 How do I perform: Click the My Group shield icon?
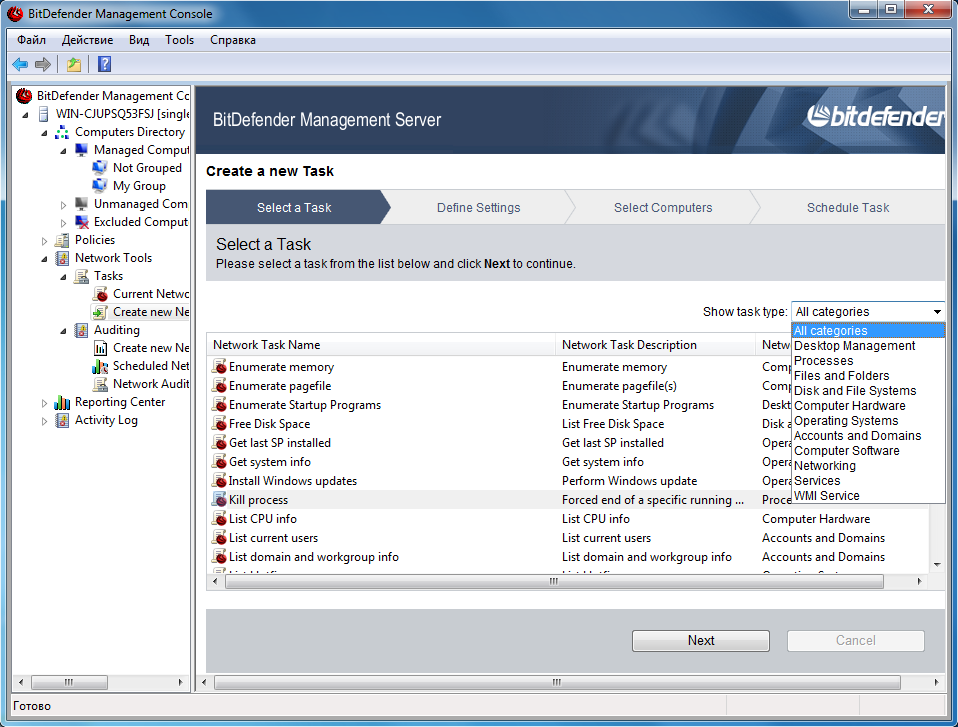pyautogui.click(x=100, y=186)
